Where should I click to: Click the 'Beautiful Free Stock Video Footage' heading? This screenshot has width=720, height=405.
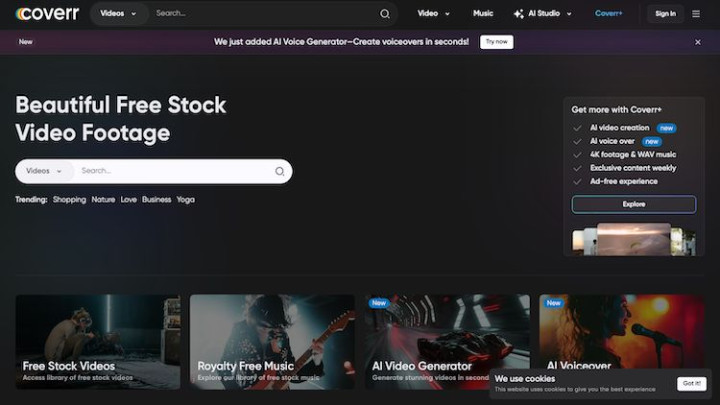coord(121,119)
